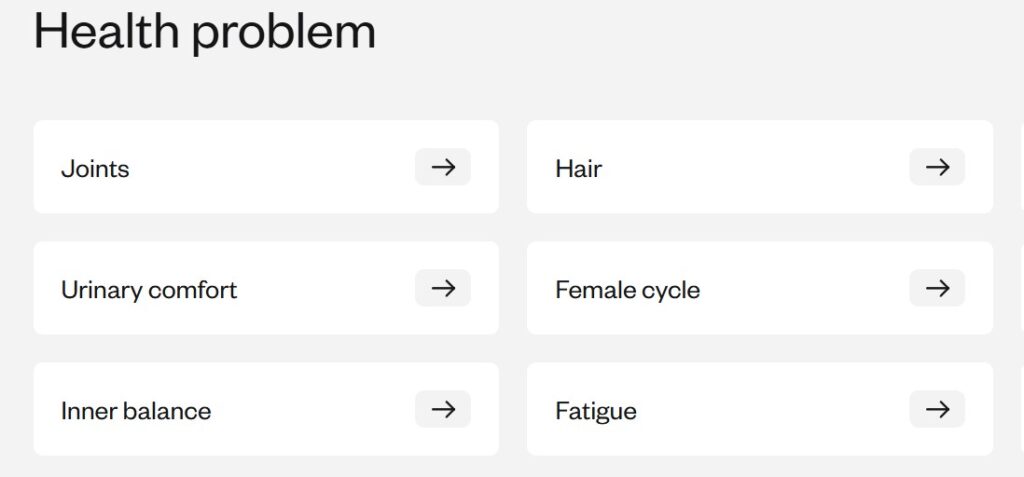Open the Joints health problem link
Screen dimensions: 1024x477
coord(95,169)
